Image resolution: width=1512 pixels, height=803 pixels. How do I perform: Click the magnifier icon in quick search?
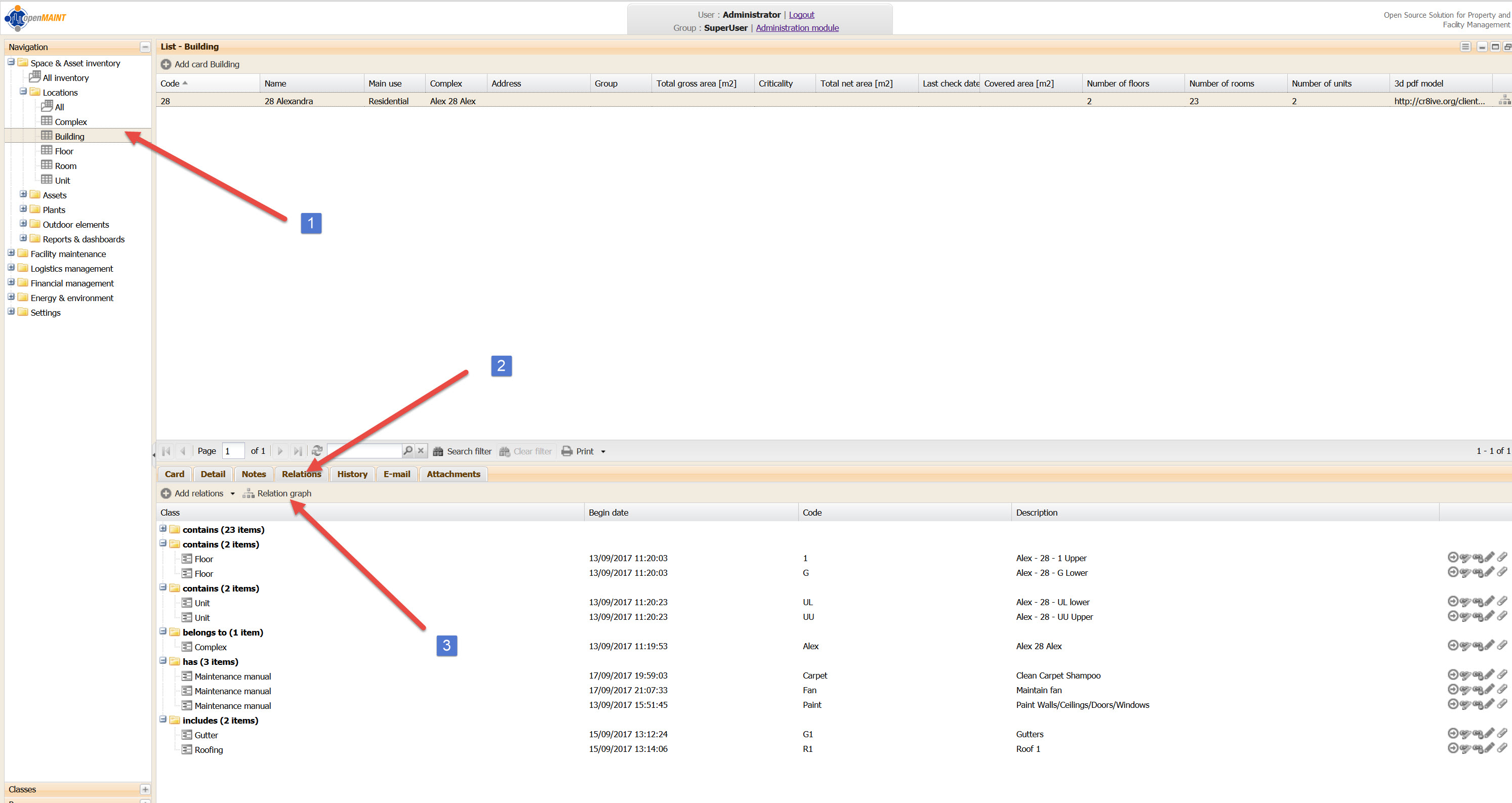407,450
